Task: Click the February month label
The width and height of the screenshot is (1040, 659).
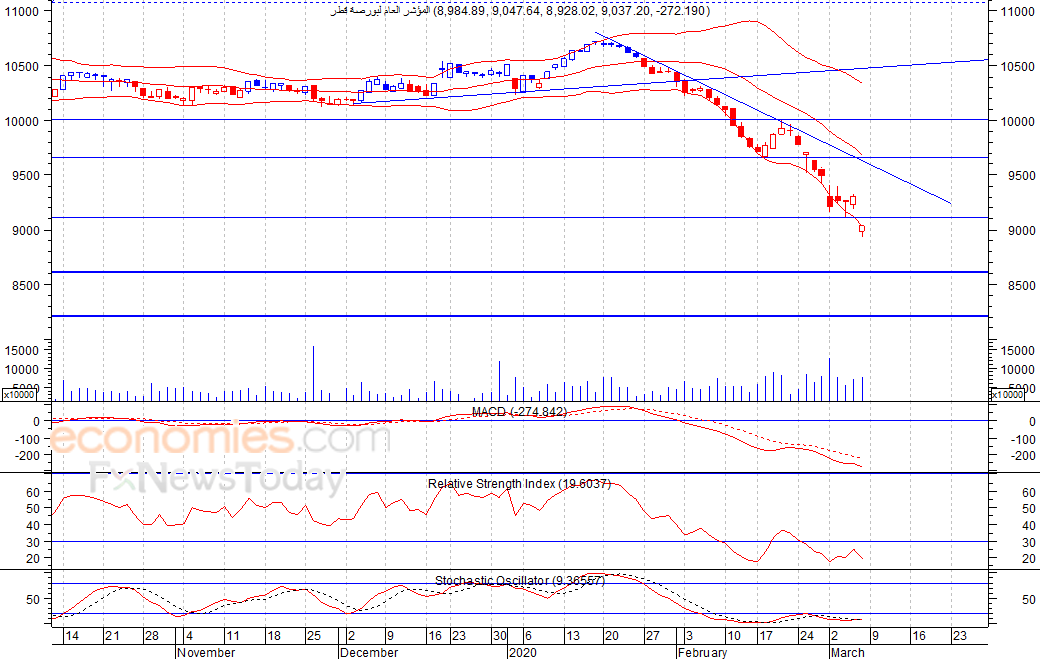Action: click(702, 652)
